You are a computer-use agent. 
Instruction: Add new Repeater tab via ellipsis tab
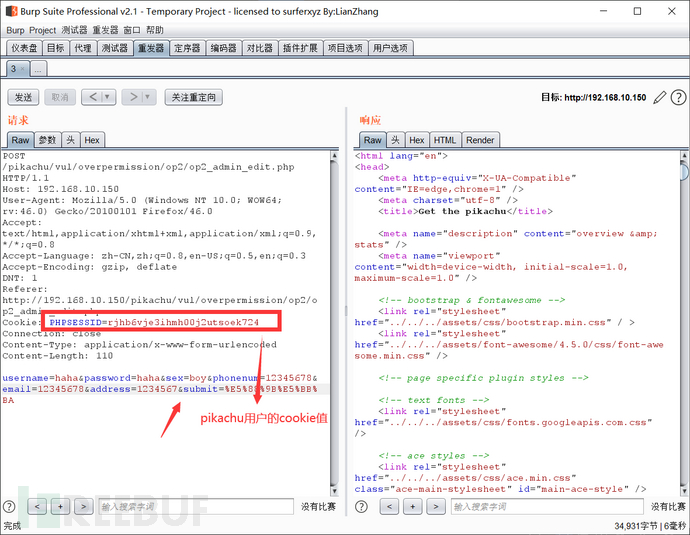pos(38,69)
